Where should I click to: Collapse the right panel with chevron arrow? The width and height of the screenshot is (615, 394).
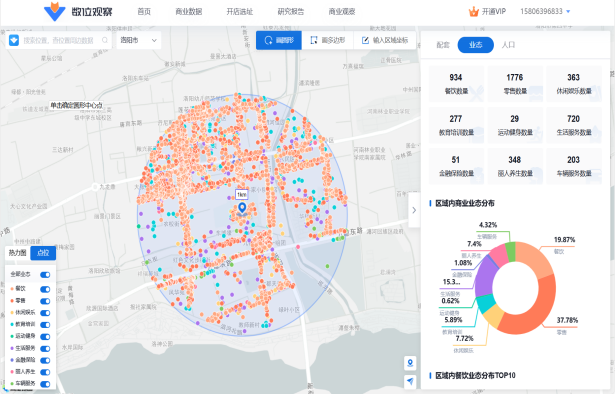(x=414, y=210)
